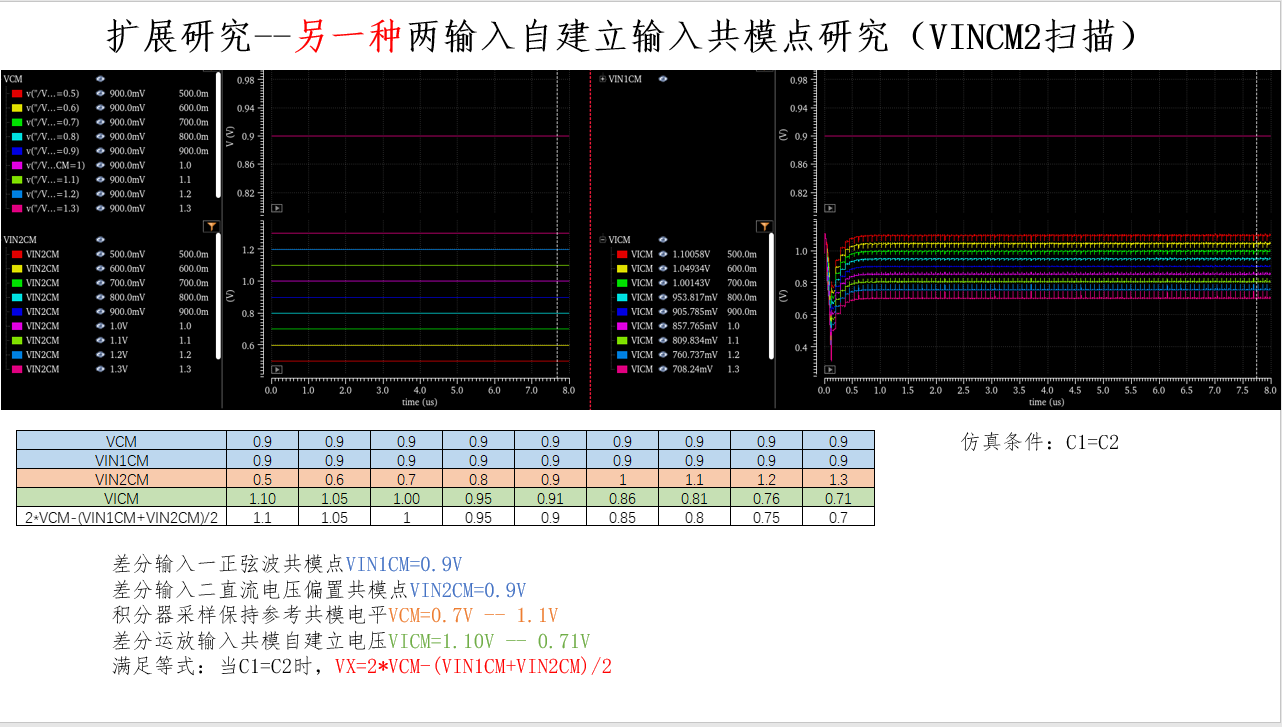Viewport: 1282px width, 727px height.
Task: Select VIN2CM row with 1.0V
Action: [x=110, y=326]
